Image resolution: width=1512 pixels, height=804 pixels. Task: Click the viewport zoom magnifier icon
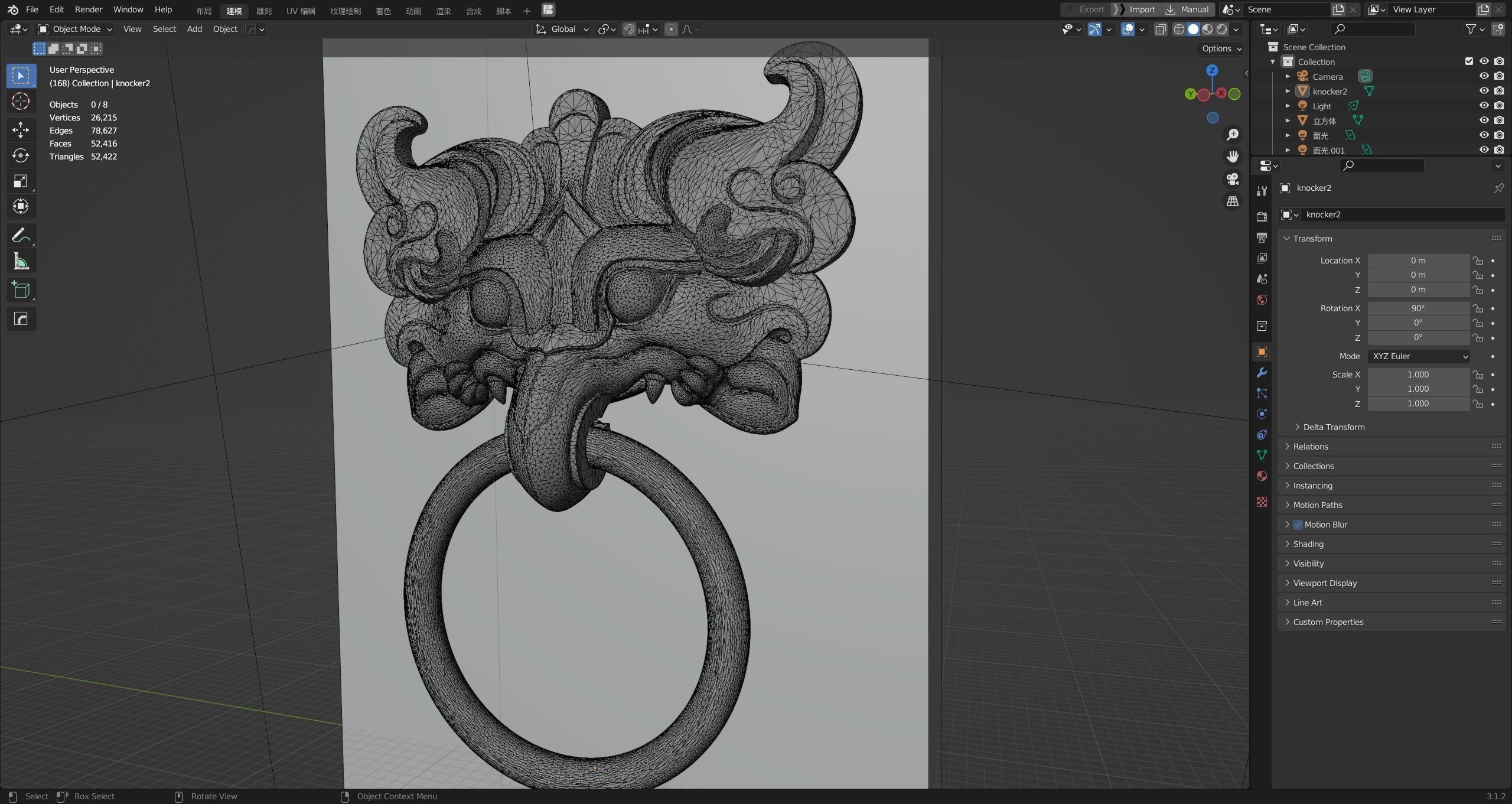pos(1233,135)
